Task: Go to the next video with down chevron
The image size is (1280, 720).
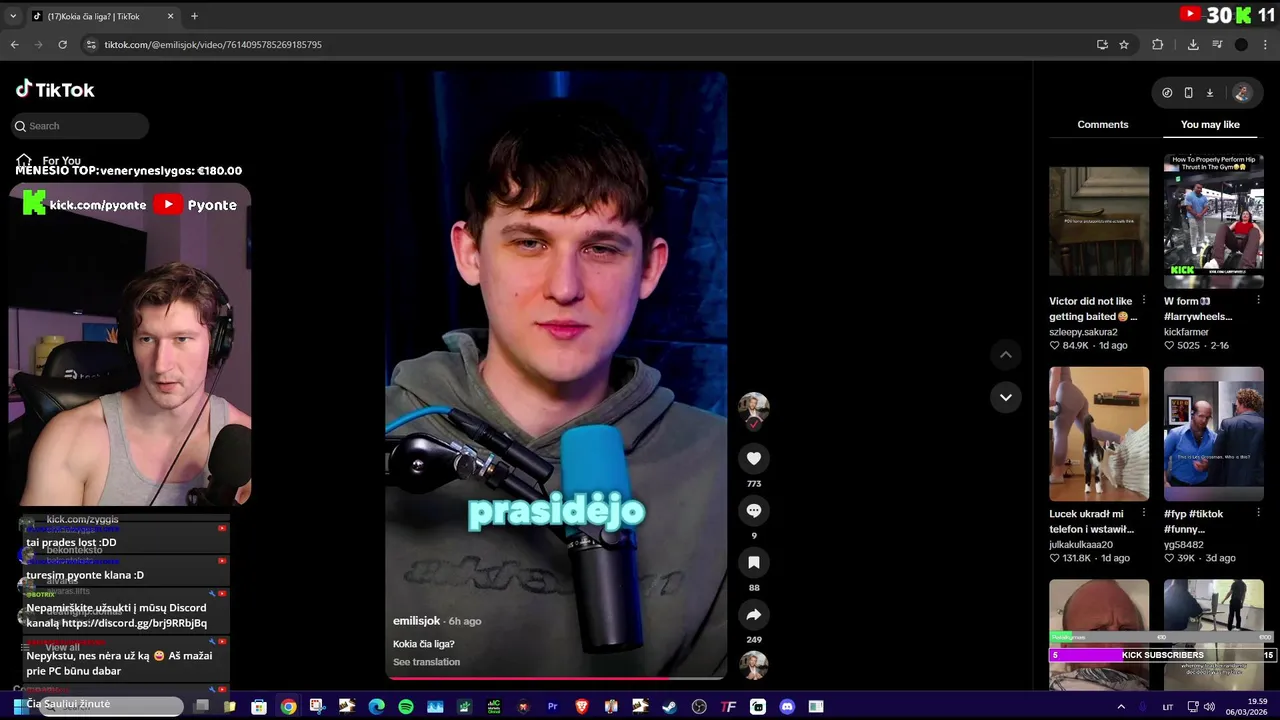Action: 1006,397
